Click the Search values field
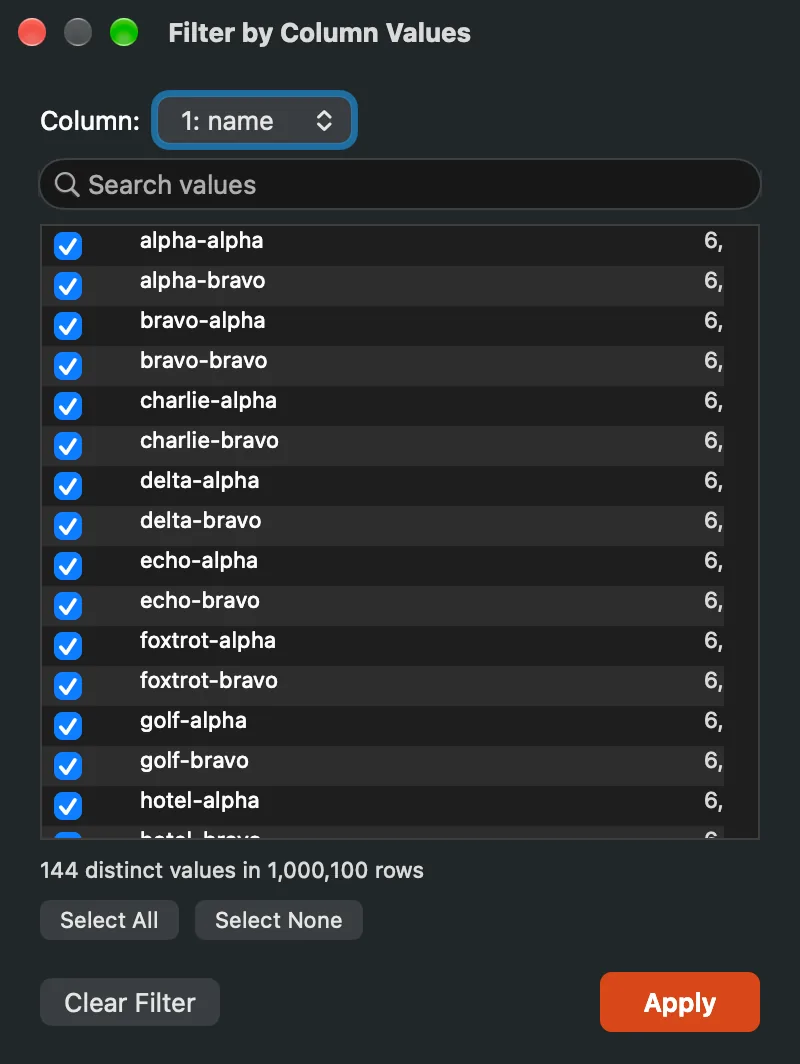The width and height of the screenshot is (800, 1064). click(400, 185)
